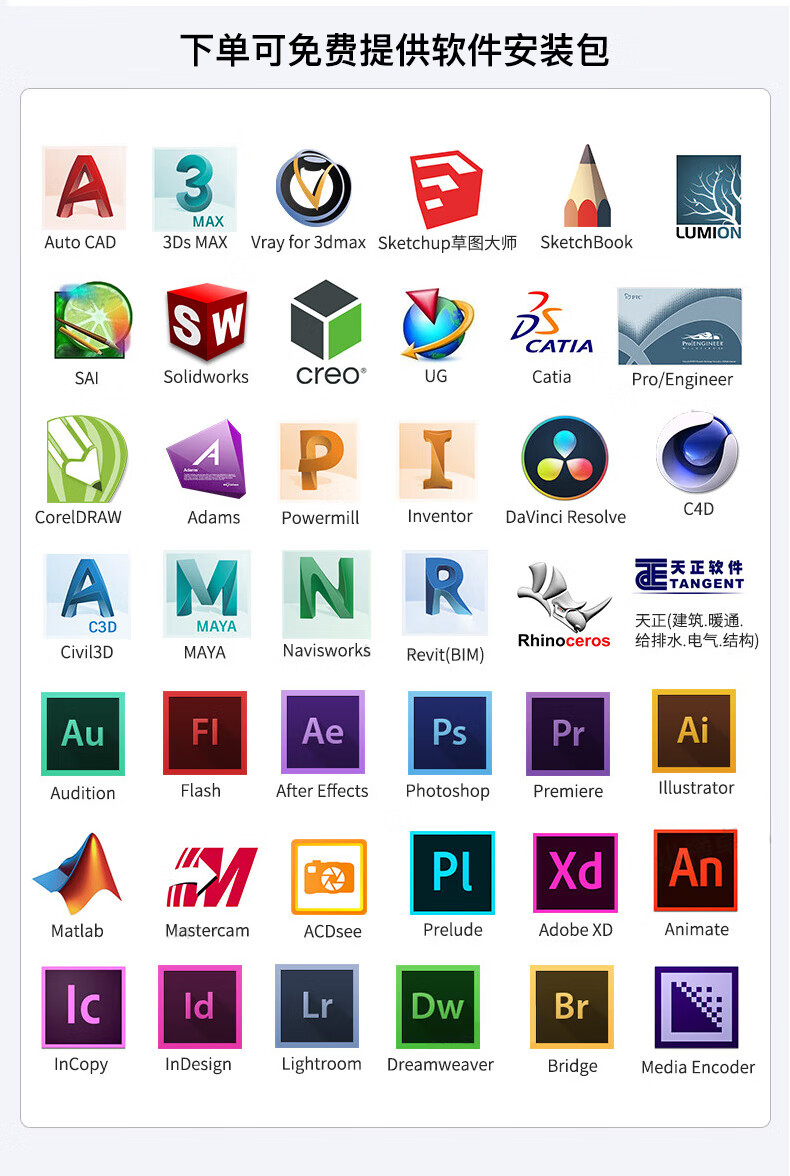The height and width of the screenshot is (1176, 790).
Task: Click the Matlab peak logo
Action: [77, 874]
